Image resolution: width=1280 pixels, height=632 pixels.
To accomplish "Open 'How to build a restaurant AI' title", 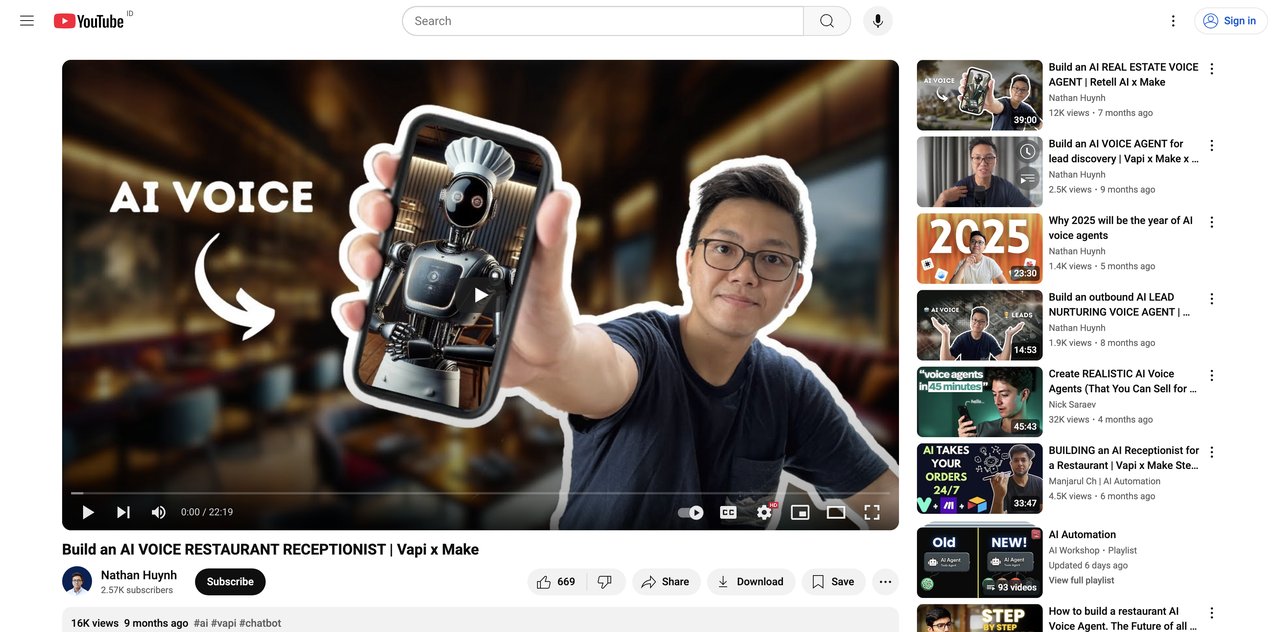I will 1123,618.
